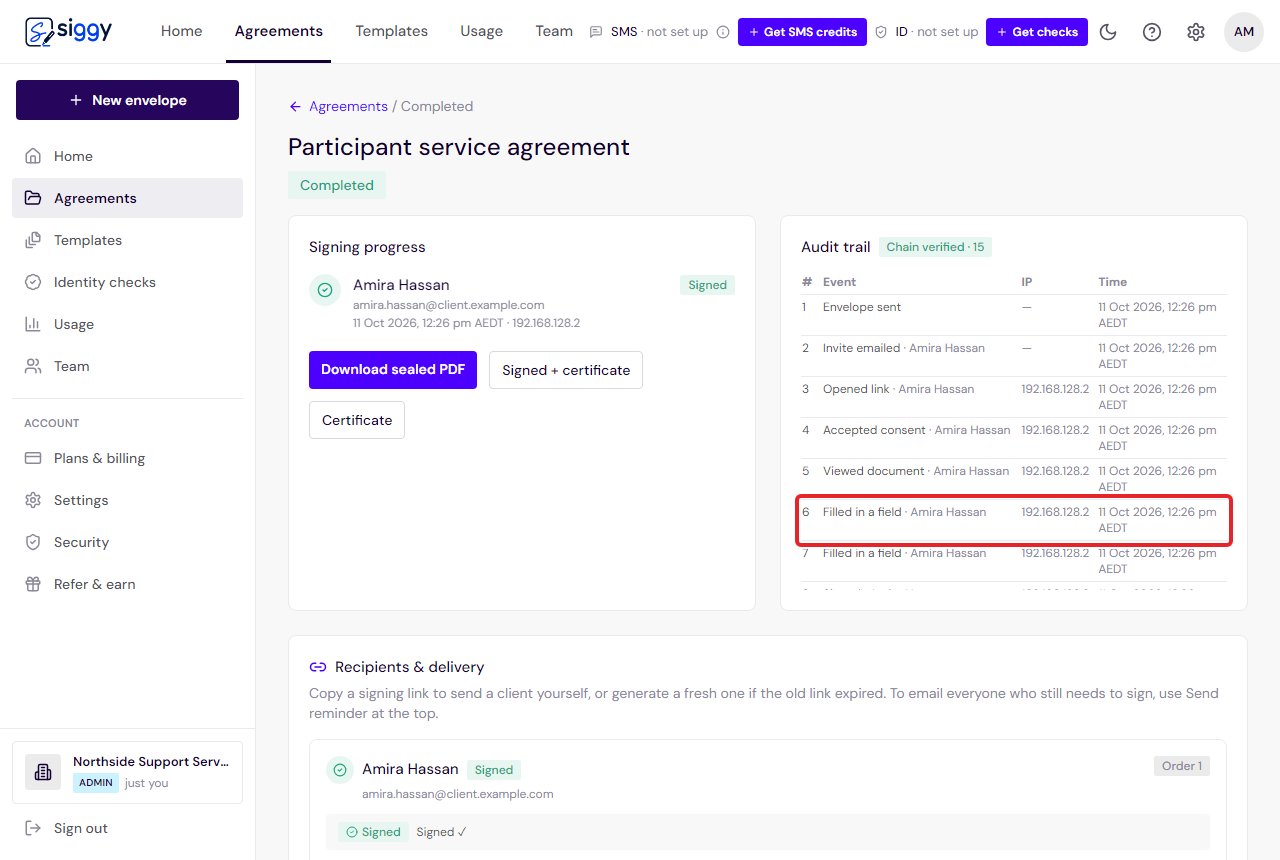This screenshot has height=860, width=1280.
Task: Open Settings in the sidebar Account section
Action: point(127,500)
